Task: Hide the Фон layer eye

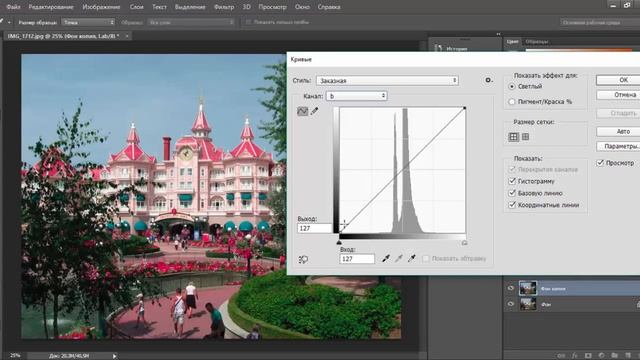Action: pos(511,304)
